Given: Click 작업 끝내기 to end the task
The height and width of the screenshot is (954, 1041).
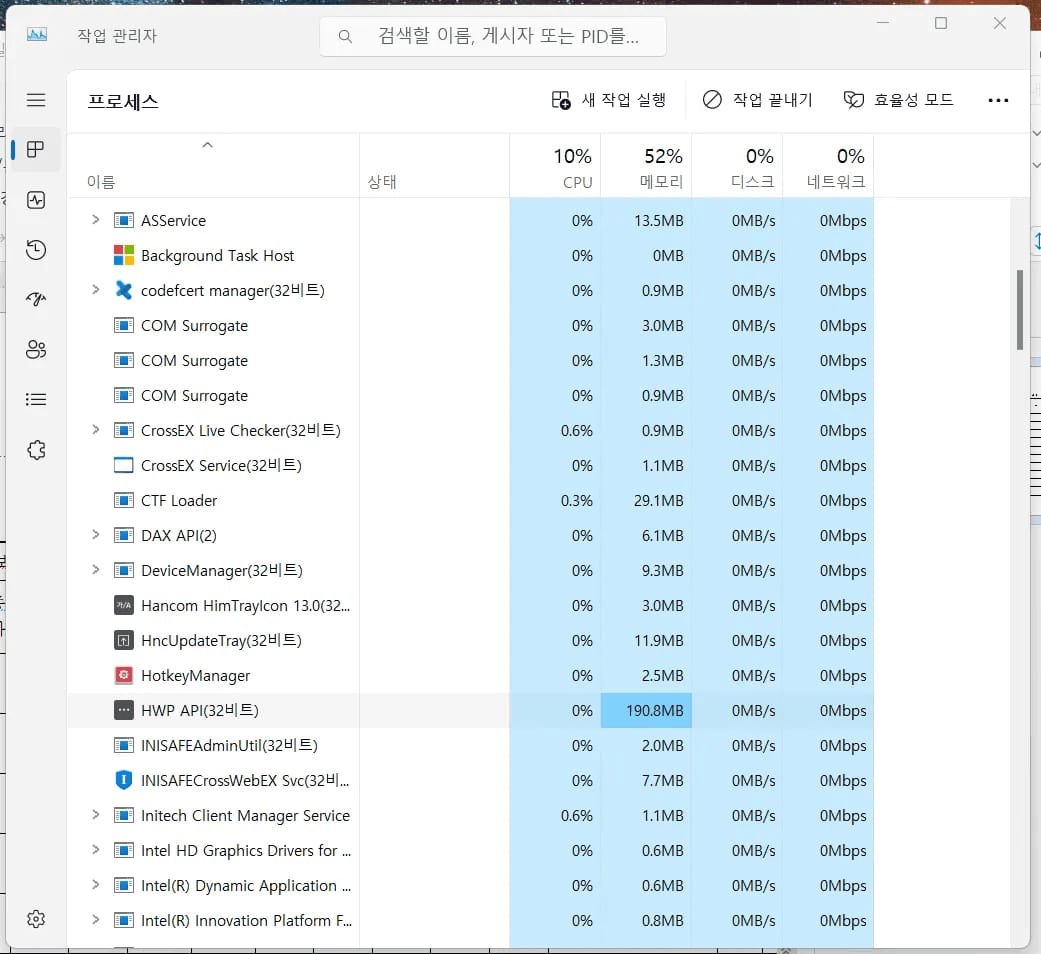Looking at the screenshot, I should click(757, 100).
